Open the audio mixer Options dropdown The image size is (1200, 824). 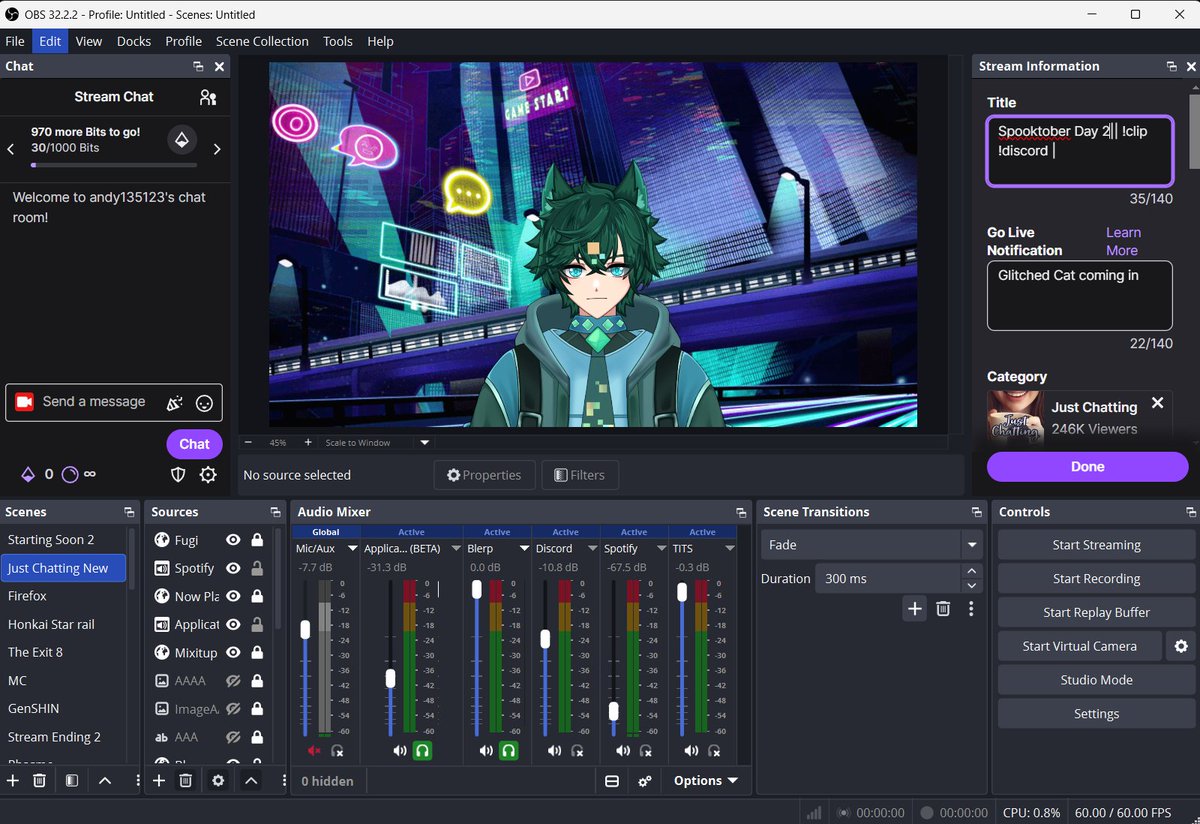pos(706,781)
